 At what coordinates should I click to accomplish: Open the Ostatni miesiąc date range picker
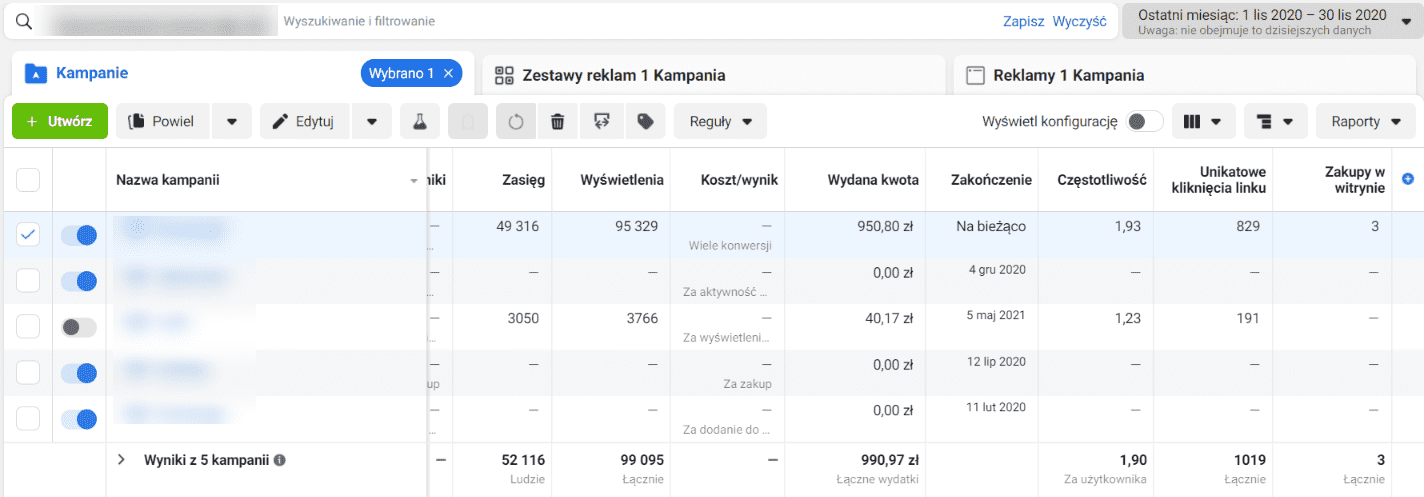click(x=1271, y=22)
